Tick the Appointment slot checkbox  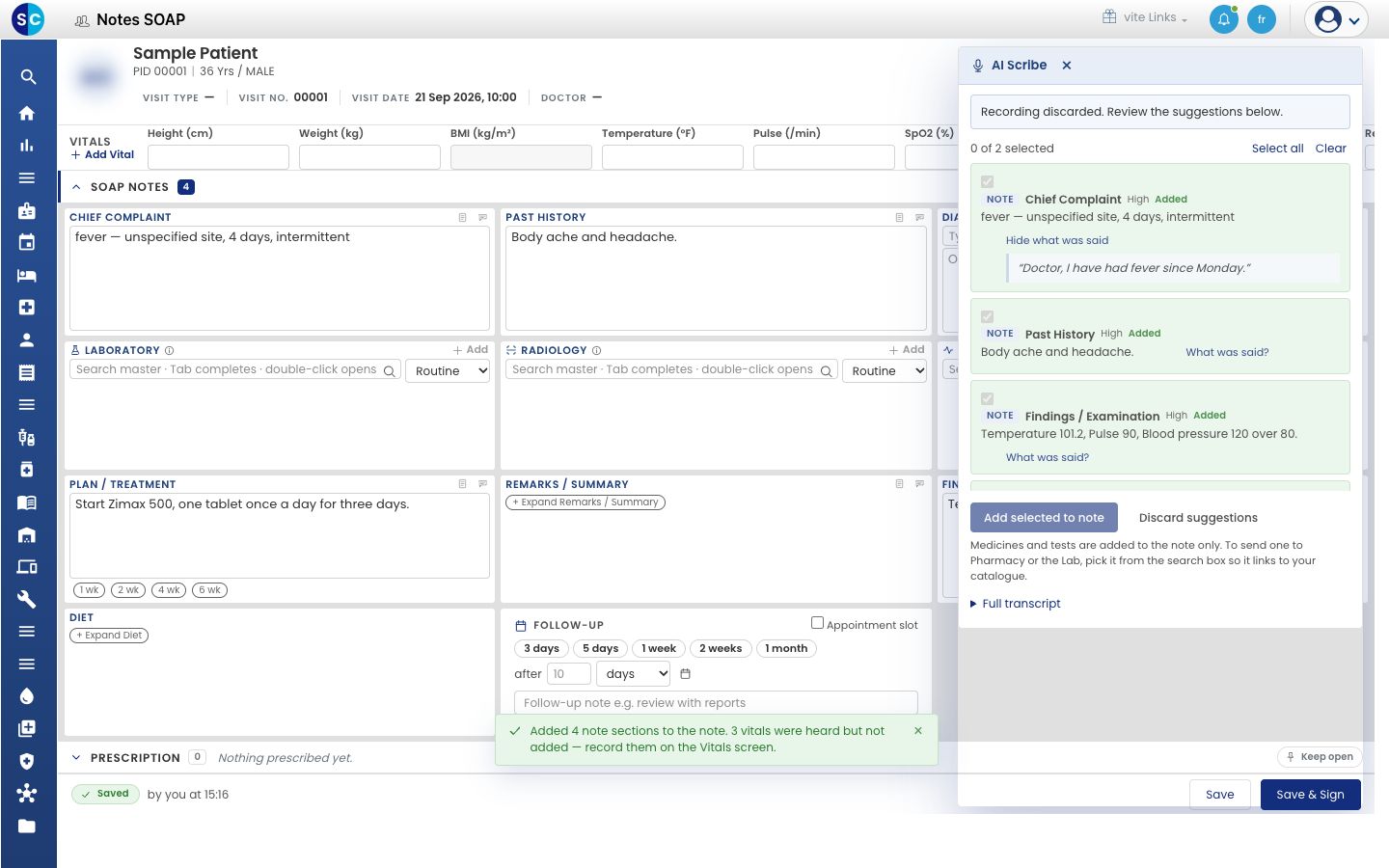(x=817, y=623)
